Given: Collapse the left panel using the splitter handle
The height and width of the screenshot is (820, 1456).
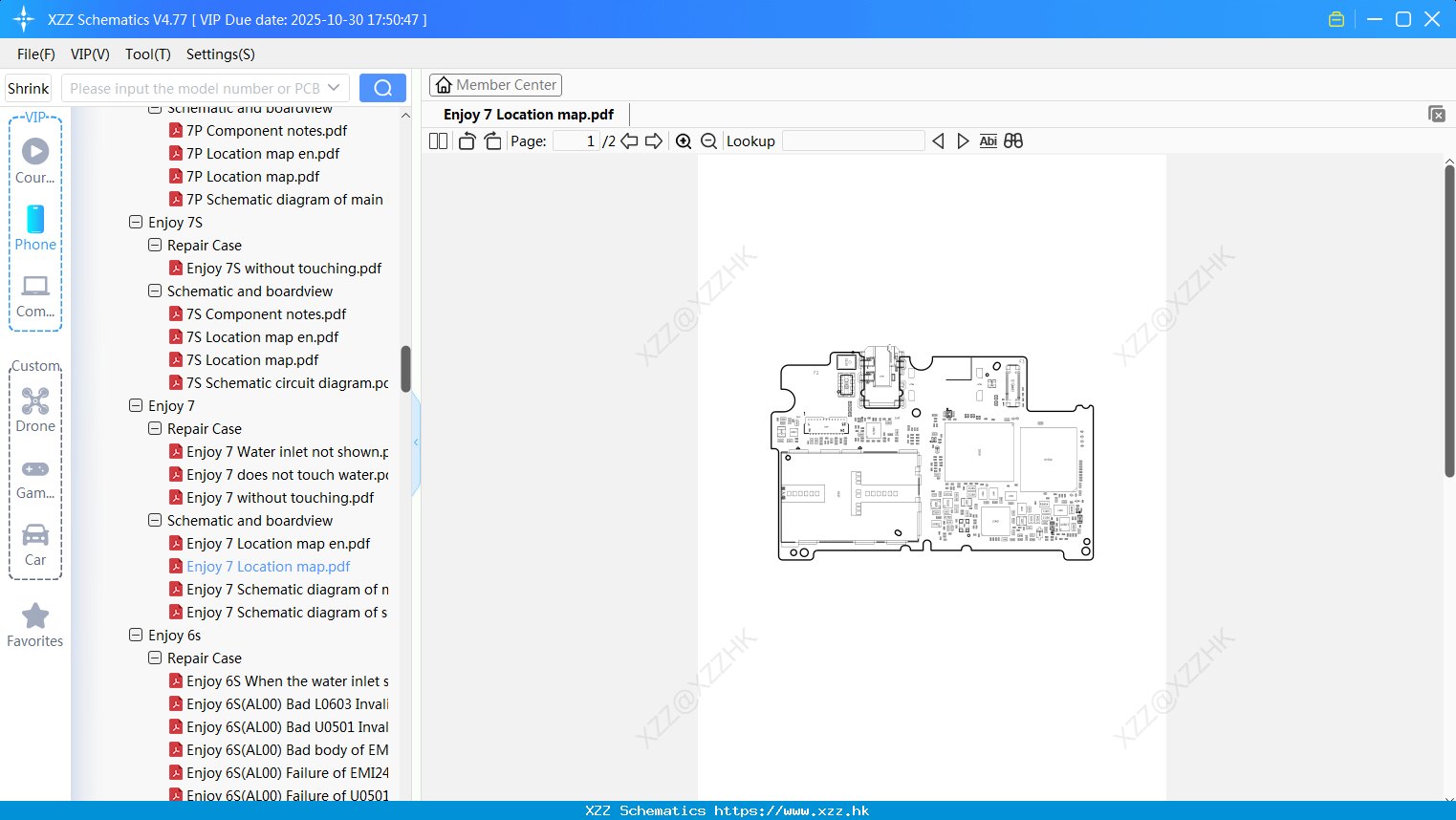Looking at the screenshot, I should [x=416, y=442].
